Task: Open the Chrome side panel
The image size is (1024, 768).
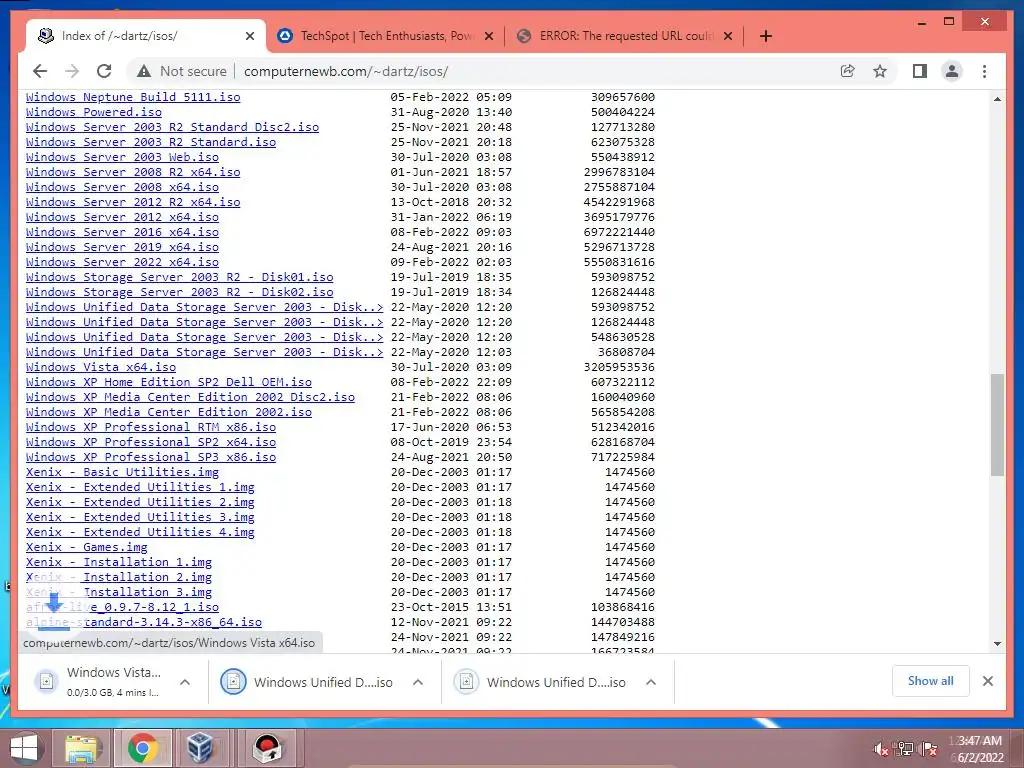Action: [920, 71]
